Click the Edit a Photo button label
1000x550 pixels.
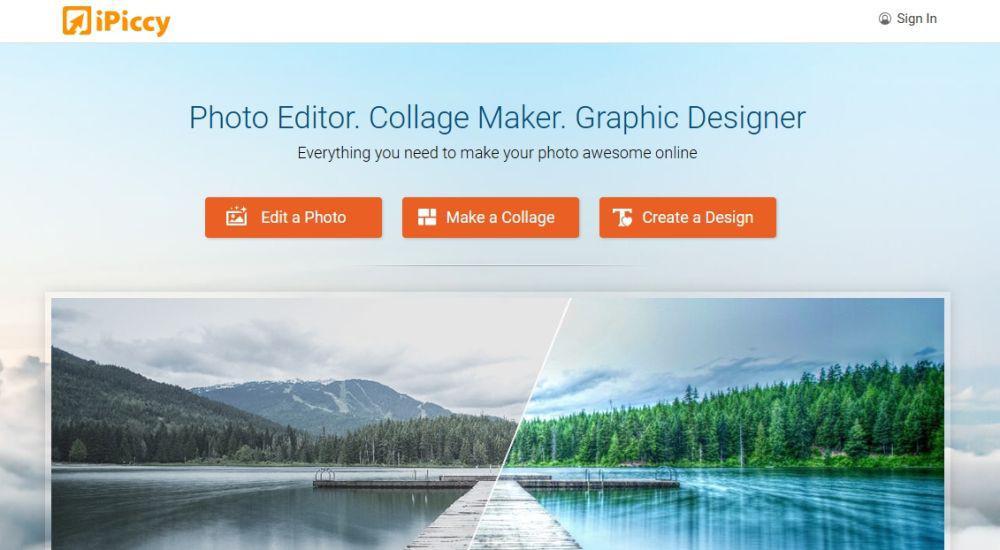304,218
